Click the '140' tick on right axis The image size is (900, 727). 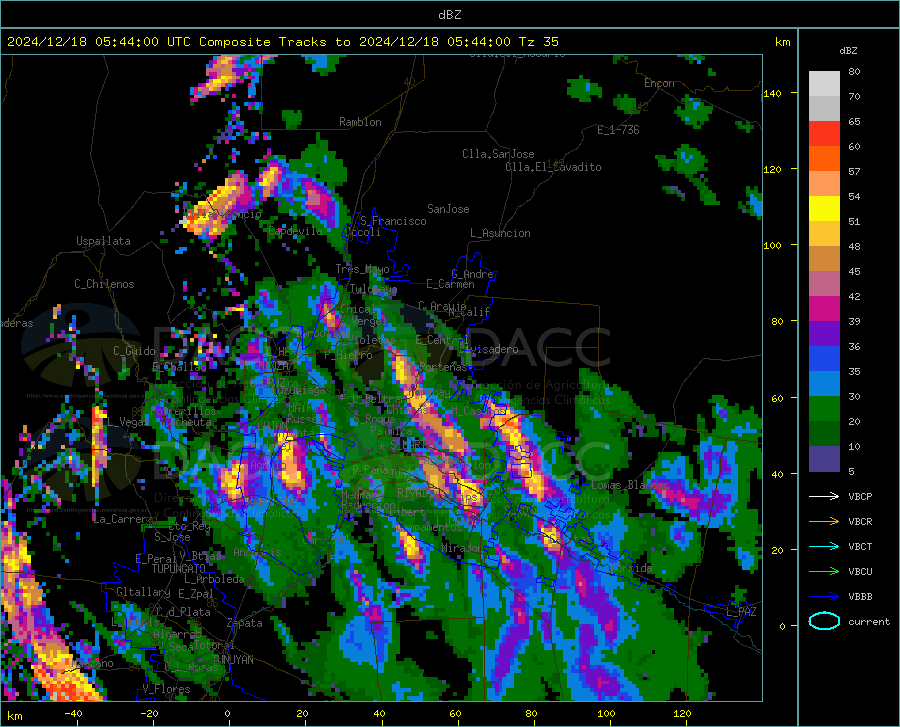click(x=773, y=93)
